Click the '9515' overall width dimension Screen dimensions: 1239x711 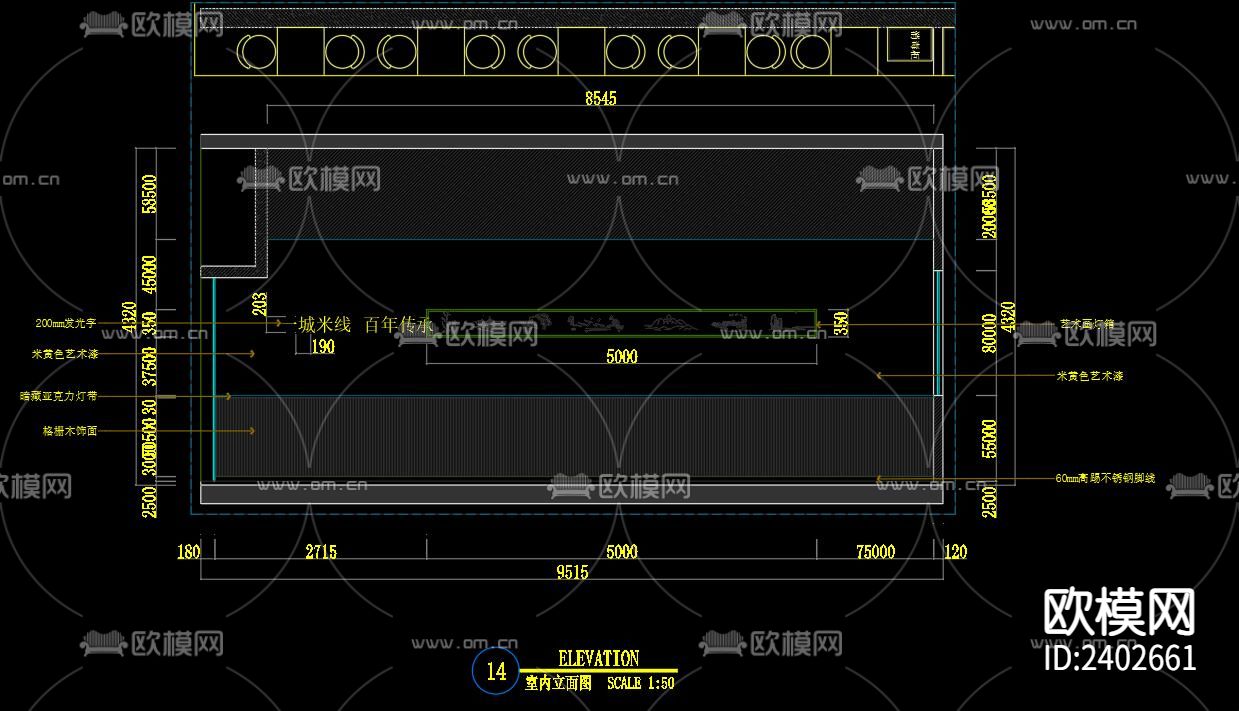tap(572, 573)
